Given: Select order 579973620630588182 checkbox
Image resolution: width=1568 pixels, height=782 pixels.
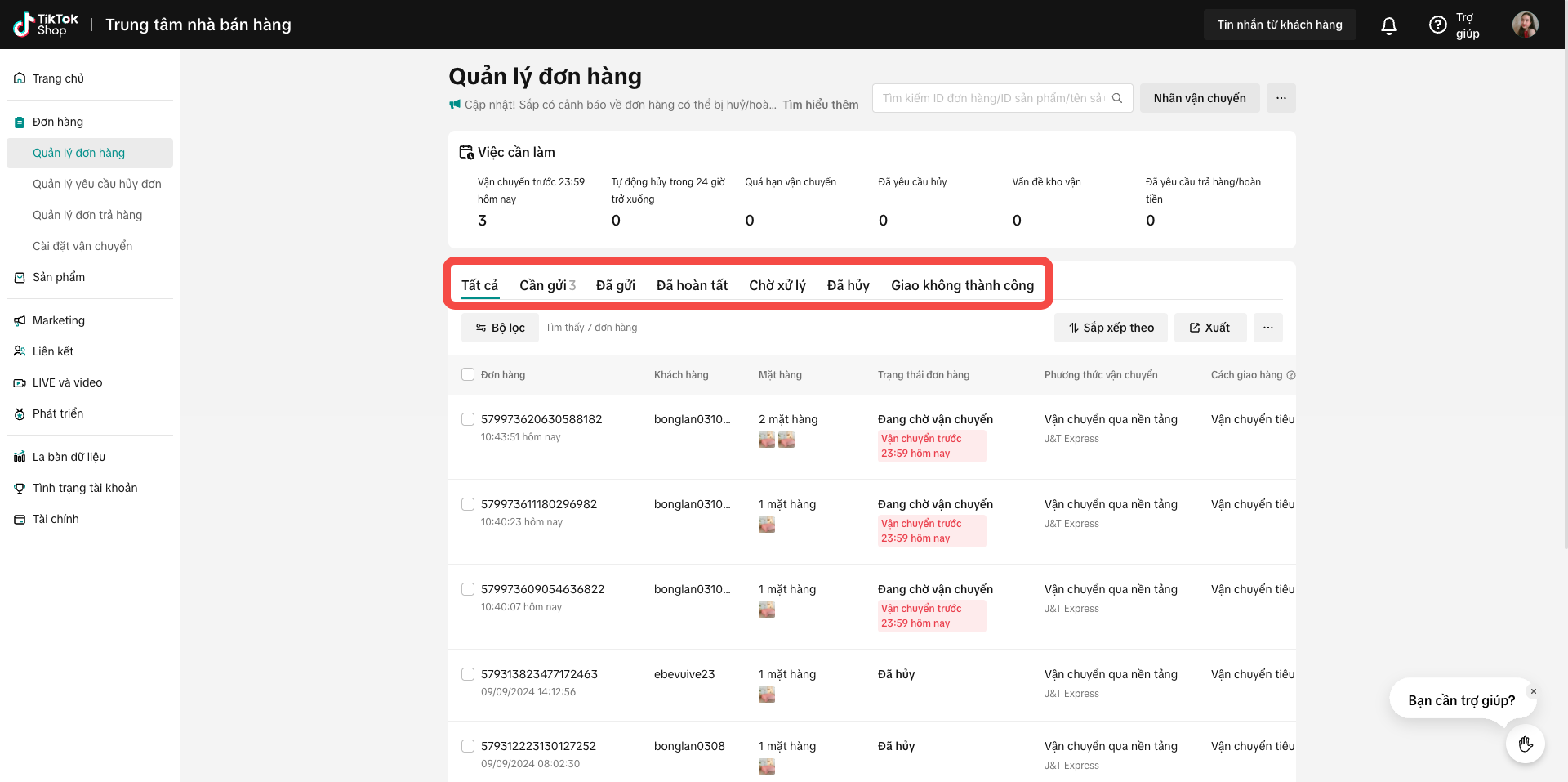Looking at the screenshot, I should coord(468,419).
